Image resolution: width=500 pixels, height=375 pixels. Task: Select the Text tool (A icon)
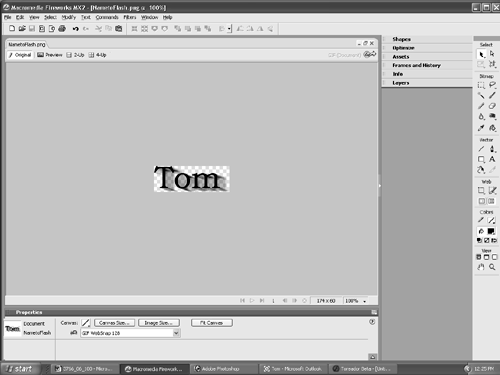(492, 159)
